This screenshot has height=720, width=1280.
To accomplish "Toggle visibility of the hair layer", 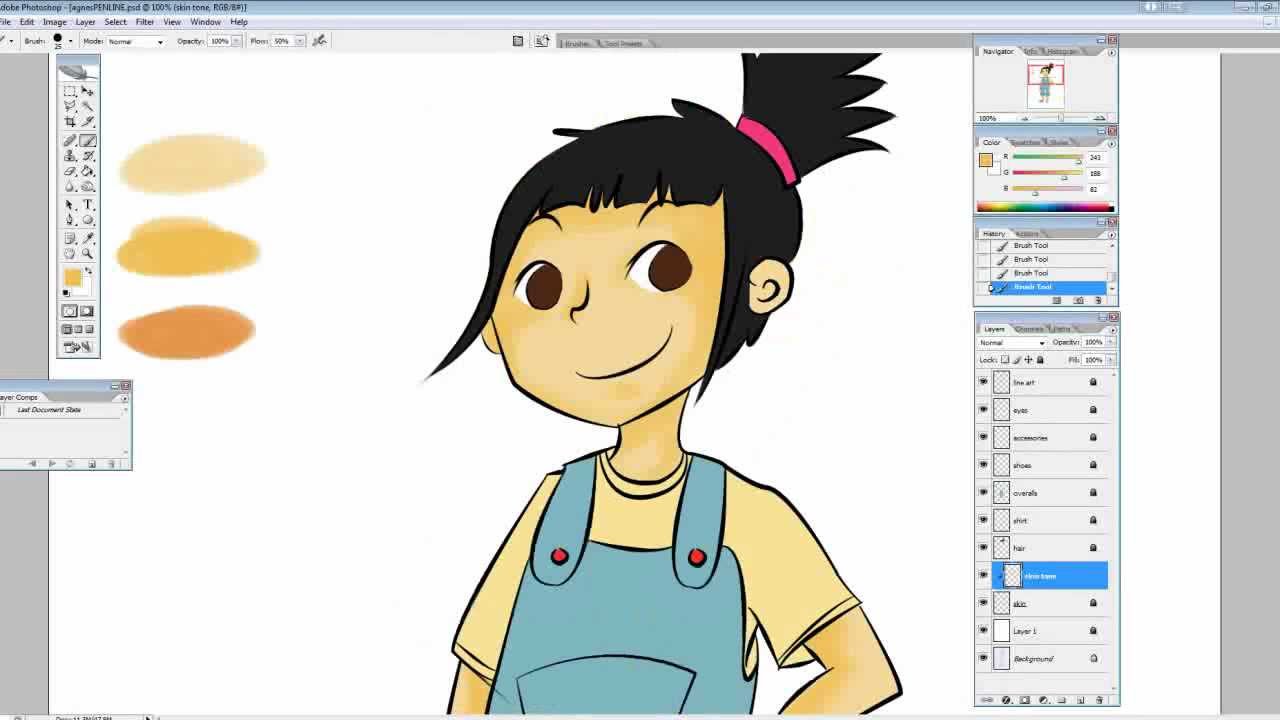I will (x=983, y=548).
